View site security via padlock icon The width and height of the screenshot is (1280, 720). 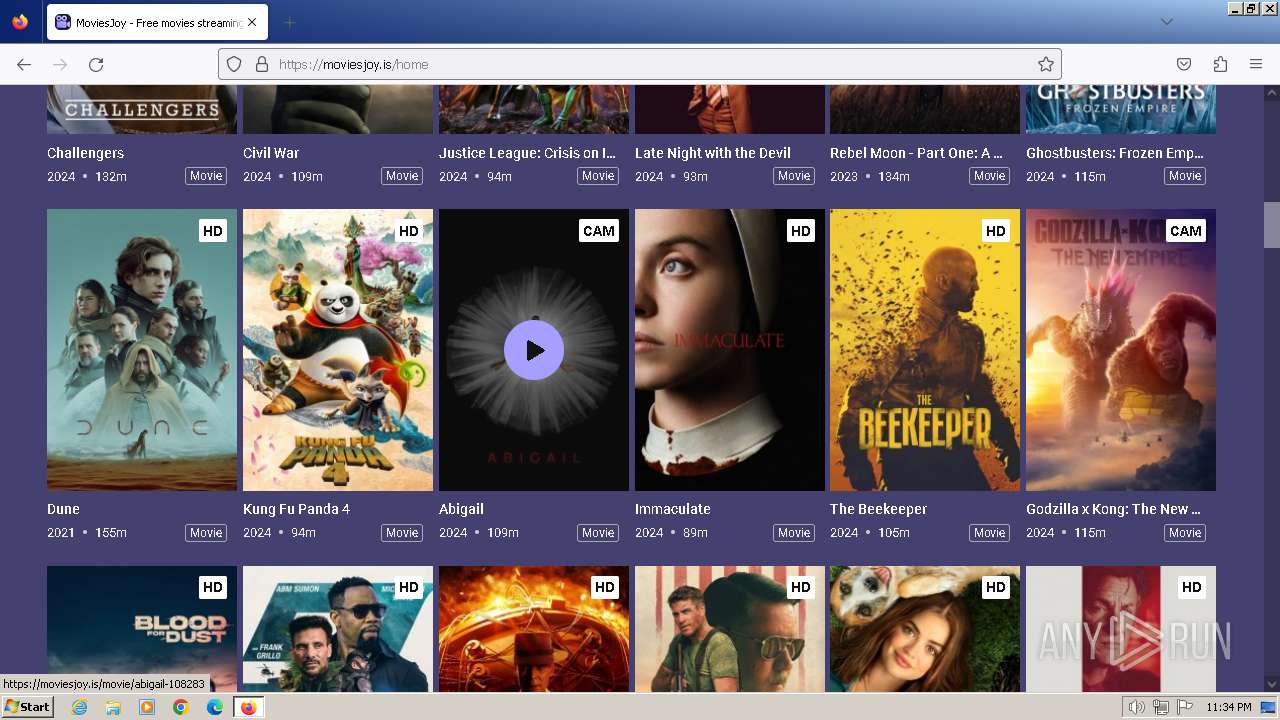click(x=262, y=64)
